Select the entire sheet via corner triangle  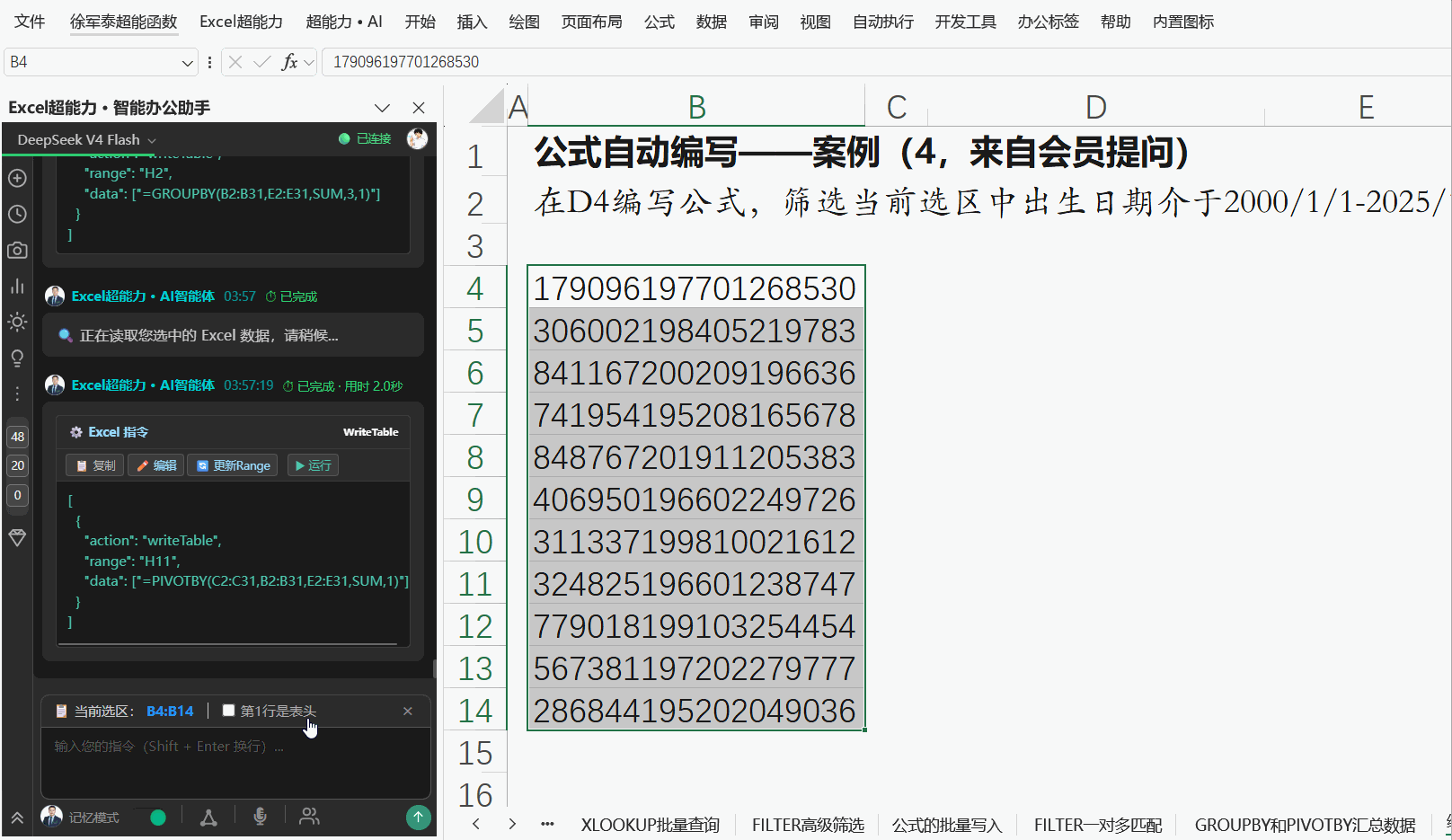487,106
